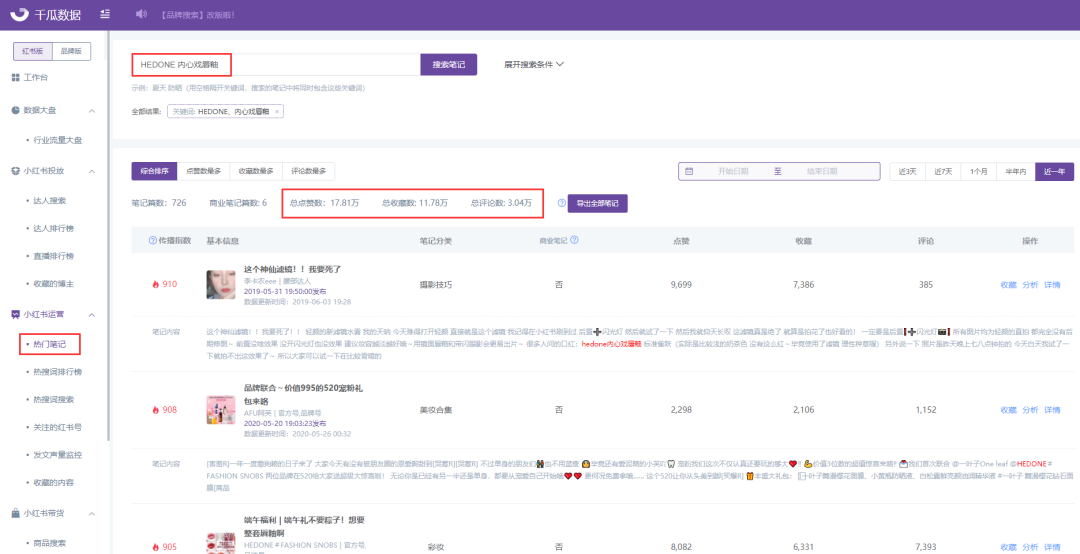Open 收藏的内容 in sidebar

click(x=54, y=482)
